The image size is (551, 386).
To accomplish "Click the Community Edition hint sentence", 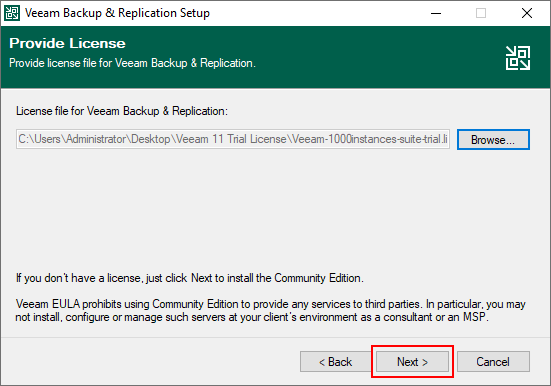I will coord(190,278).
